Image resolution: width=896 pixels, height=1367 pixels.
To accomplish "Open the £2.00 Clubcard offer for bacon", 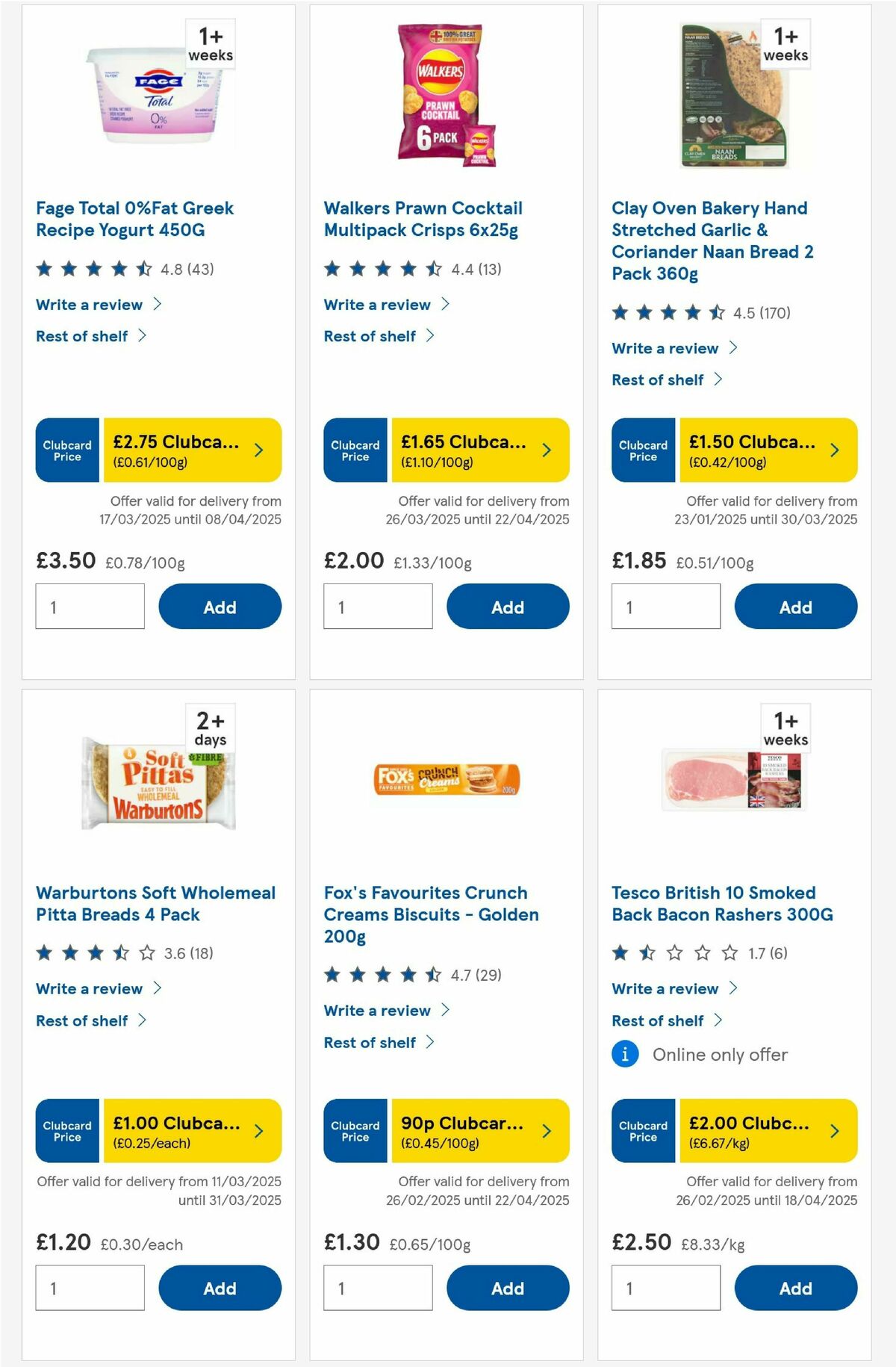I will coord(833,1131).
